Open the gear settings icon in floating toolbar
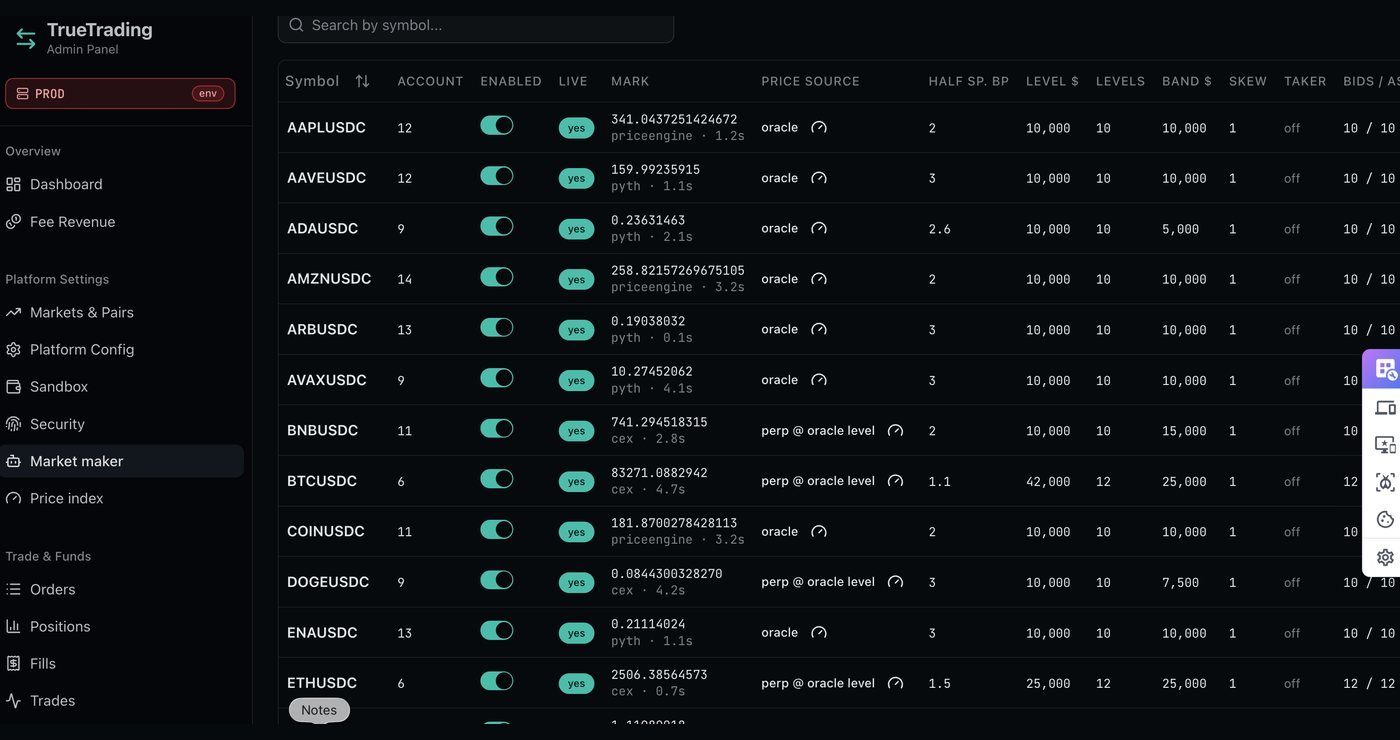 [1385, 557]
